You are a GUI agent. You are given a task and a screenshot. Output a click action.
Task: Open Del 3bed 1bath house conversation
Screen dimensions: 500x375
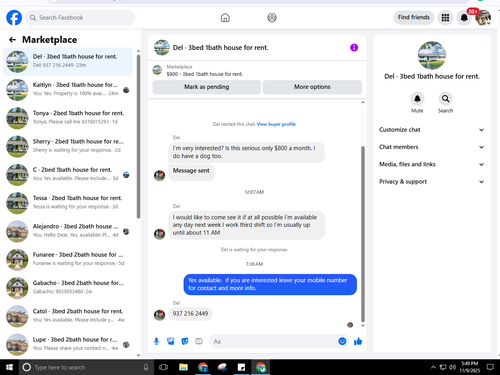coord(68,61)
